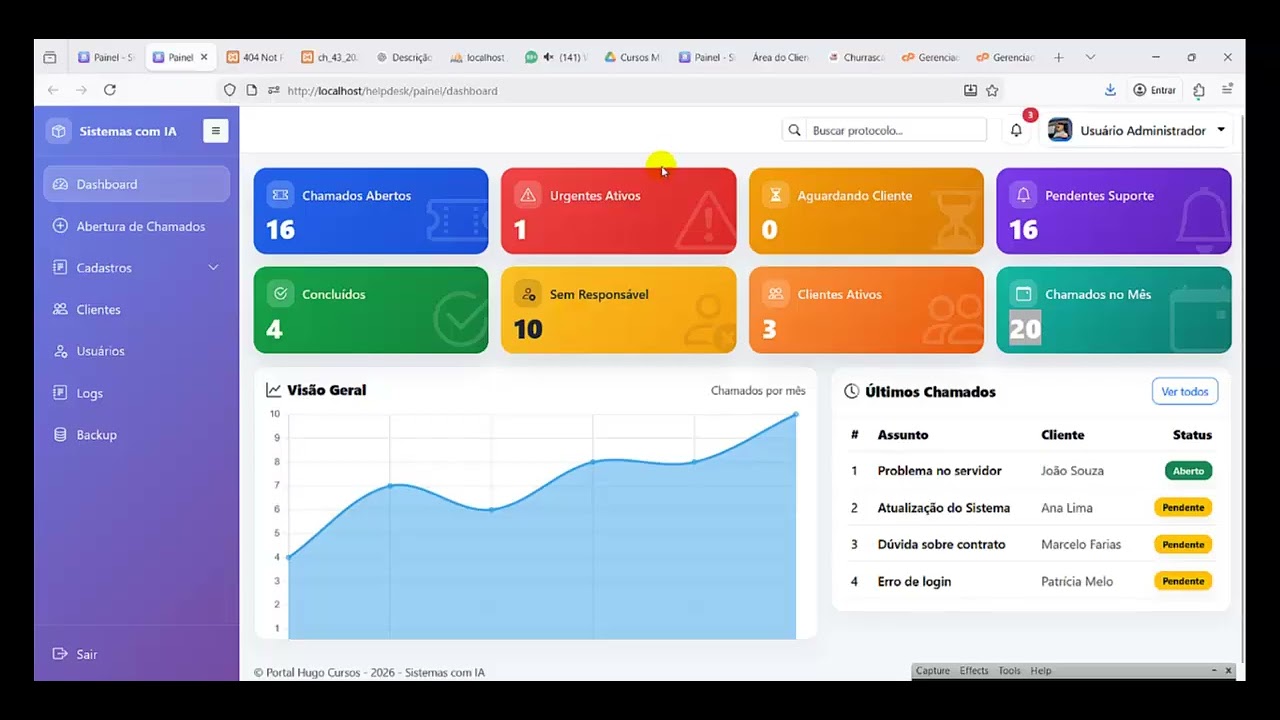Click the hourglass icon on Aguardando Cliente

775,195
